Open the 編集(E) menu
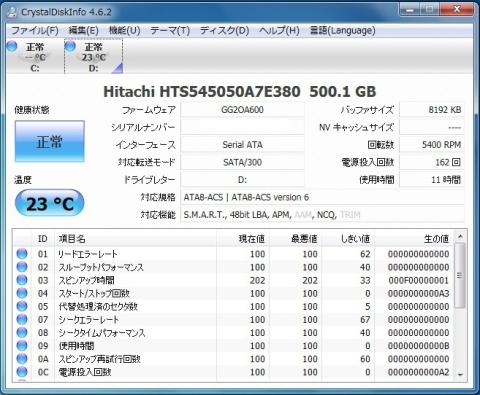This screenshot has width=480, height=395. tap(83, 31)
